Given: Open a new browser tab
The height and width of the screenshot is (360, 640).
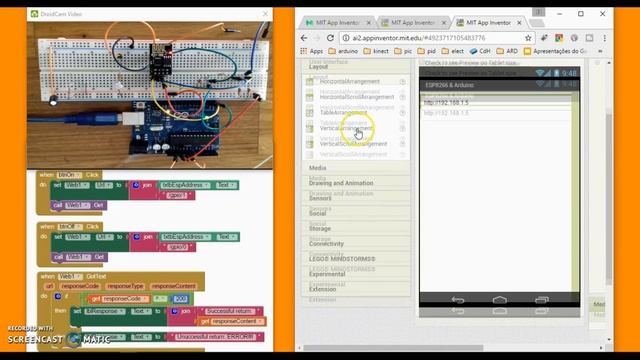Looking at the screenshot, I should (537, 23).
